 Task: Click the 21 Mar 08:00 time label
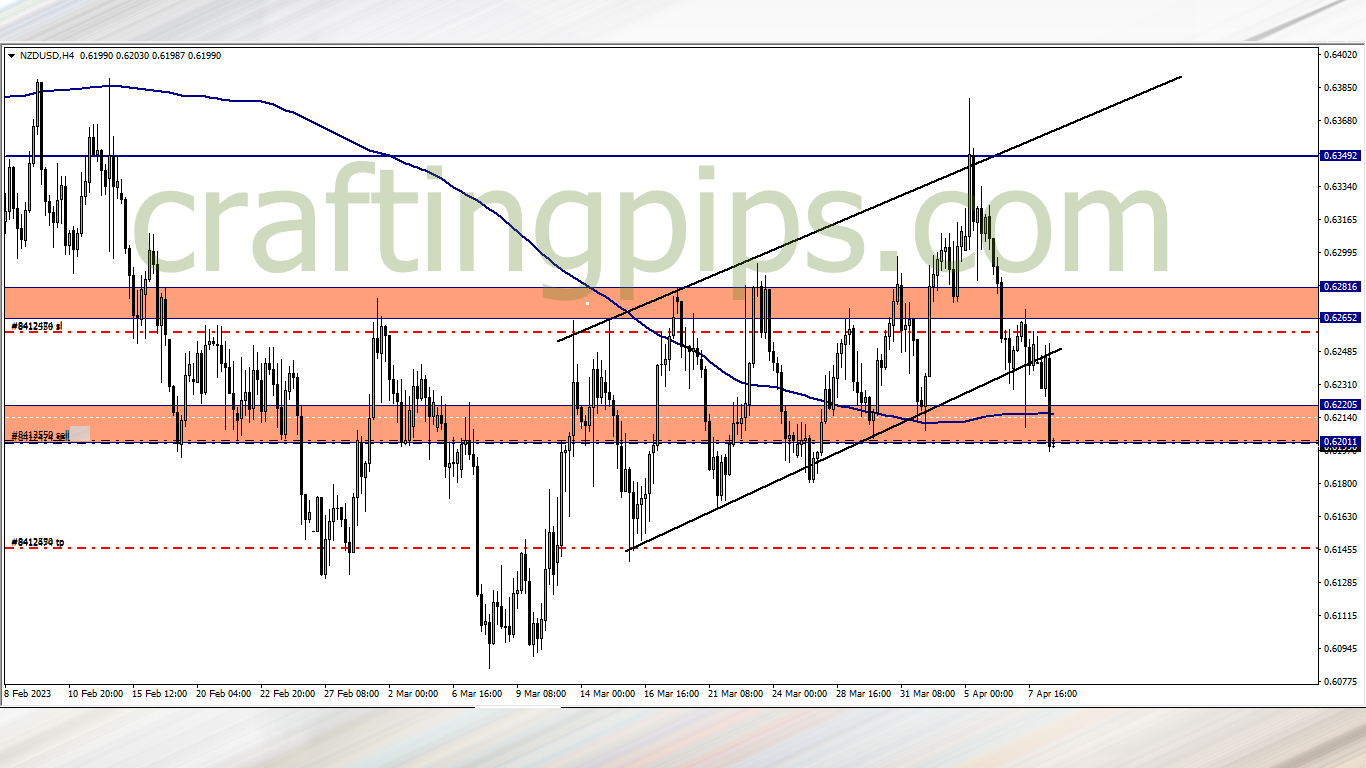[736, 693]
